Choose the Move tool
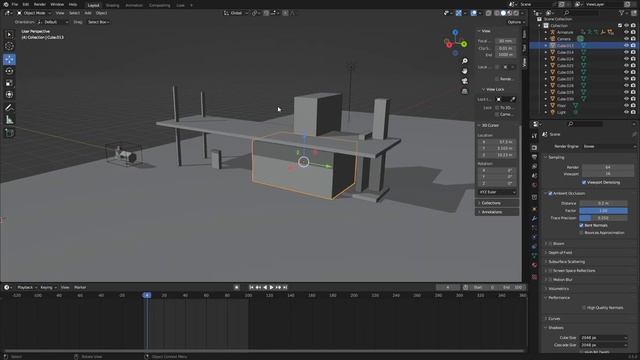This screenshot has height=360, width=640. coord(9,60)
